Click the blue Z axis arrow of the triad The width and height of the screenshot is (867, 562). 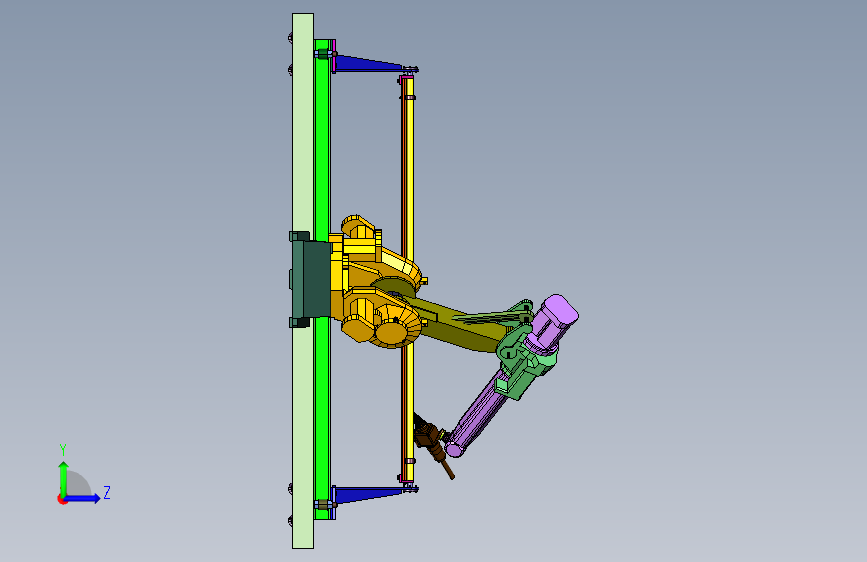pos(83,498)
